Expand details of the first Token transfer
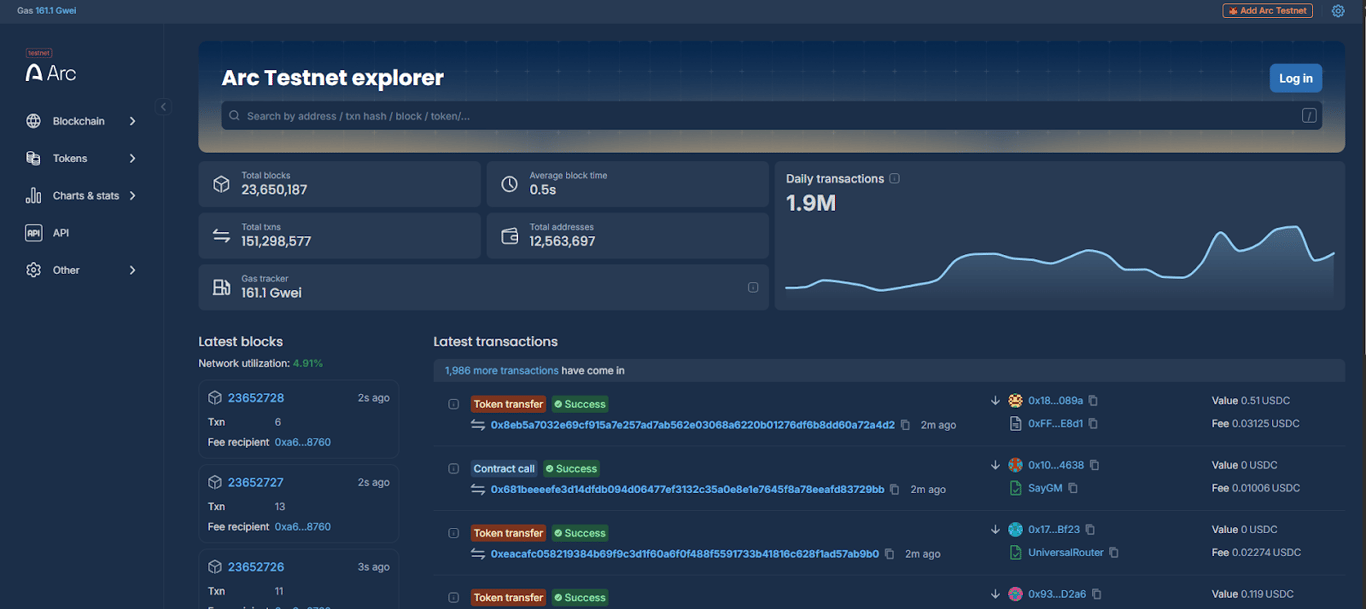This screenshot has width=1366, height=609. click(453, 404)
